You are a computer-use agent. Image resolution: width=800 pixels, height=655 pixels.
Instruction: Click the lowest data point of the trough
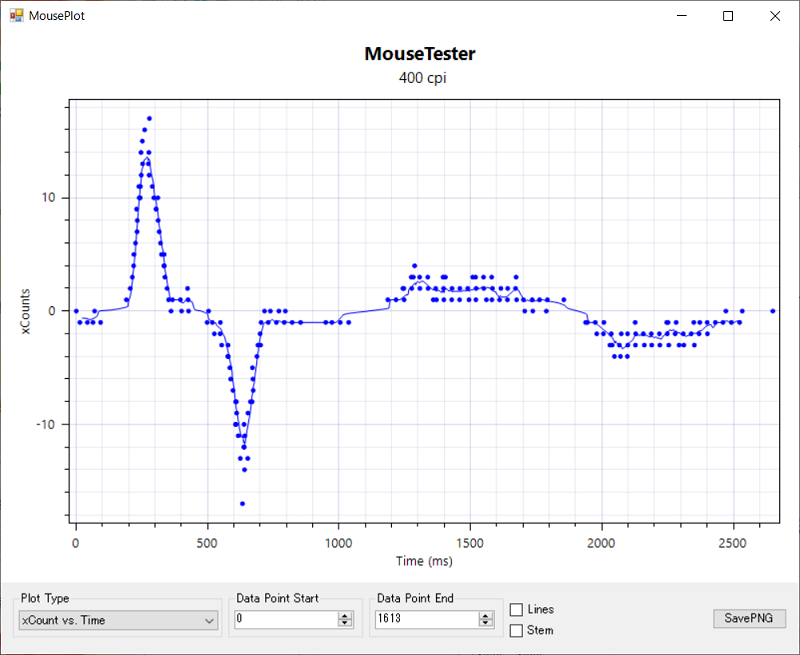pos(242,503)
